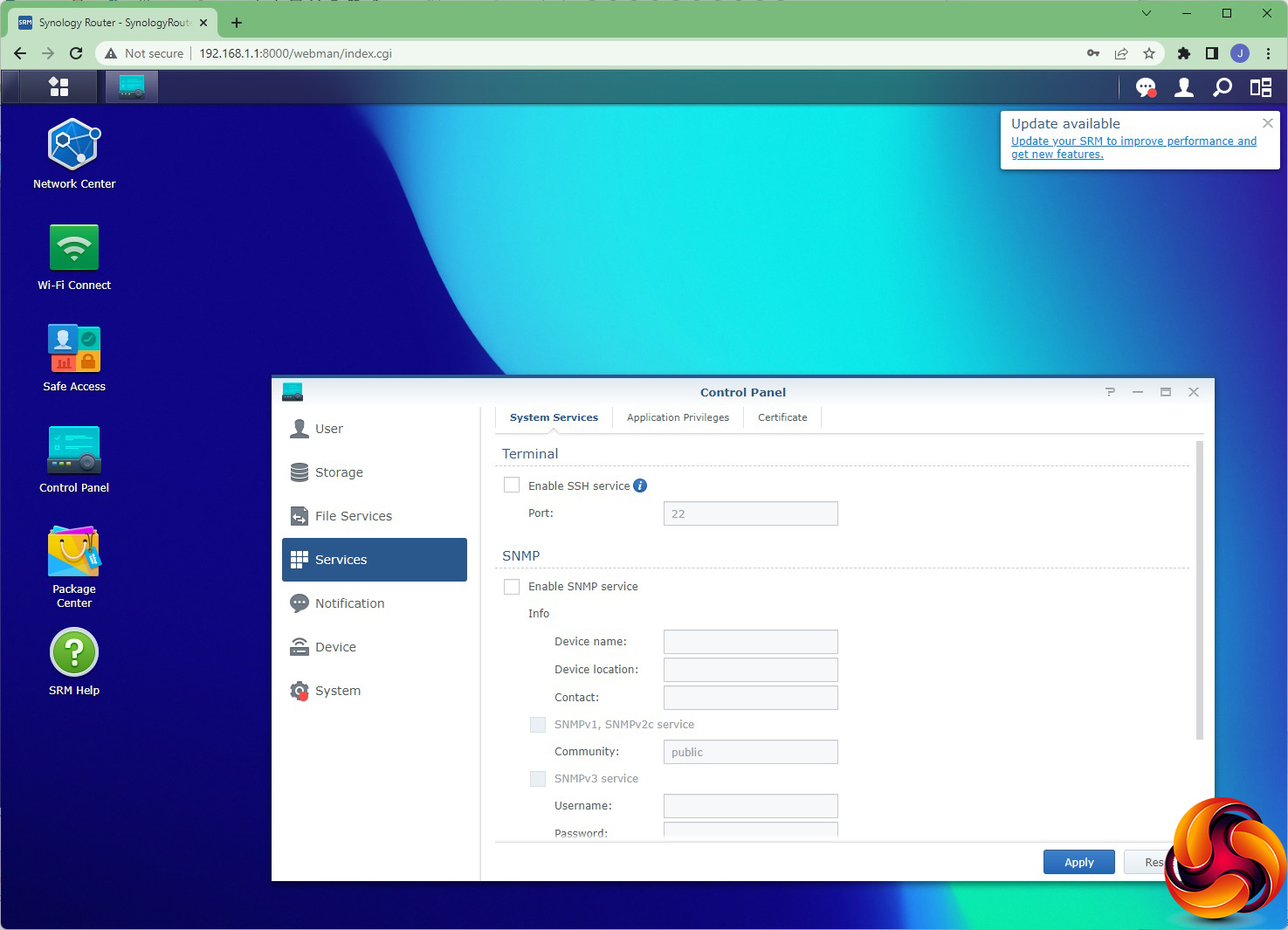Viewport: 1288px width, 930px height.
Task: Switch to the Certificate tab
Action: (x=782, y=417)
